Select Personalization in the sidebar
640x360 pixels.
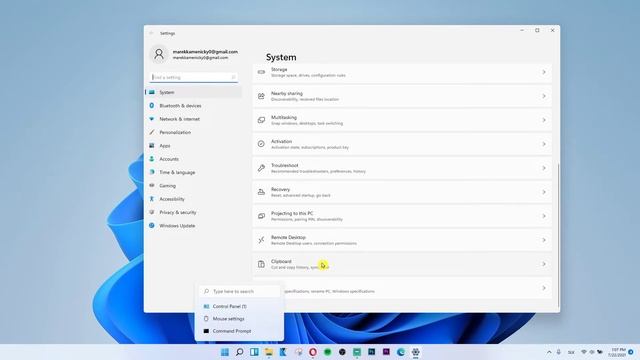[x=193, y=132]
